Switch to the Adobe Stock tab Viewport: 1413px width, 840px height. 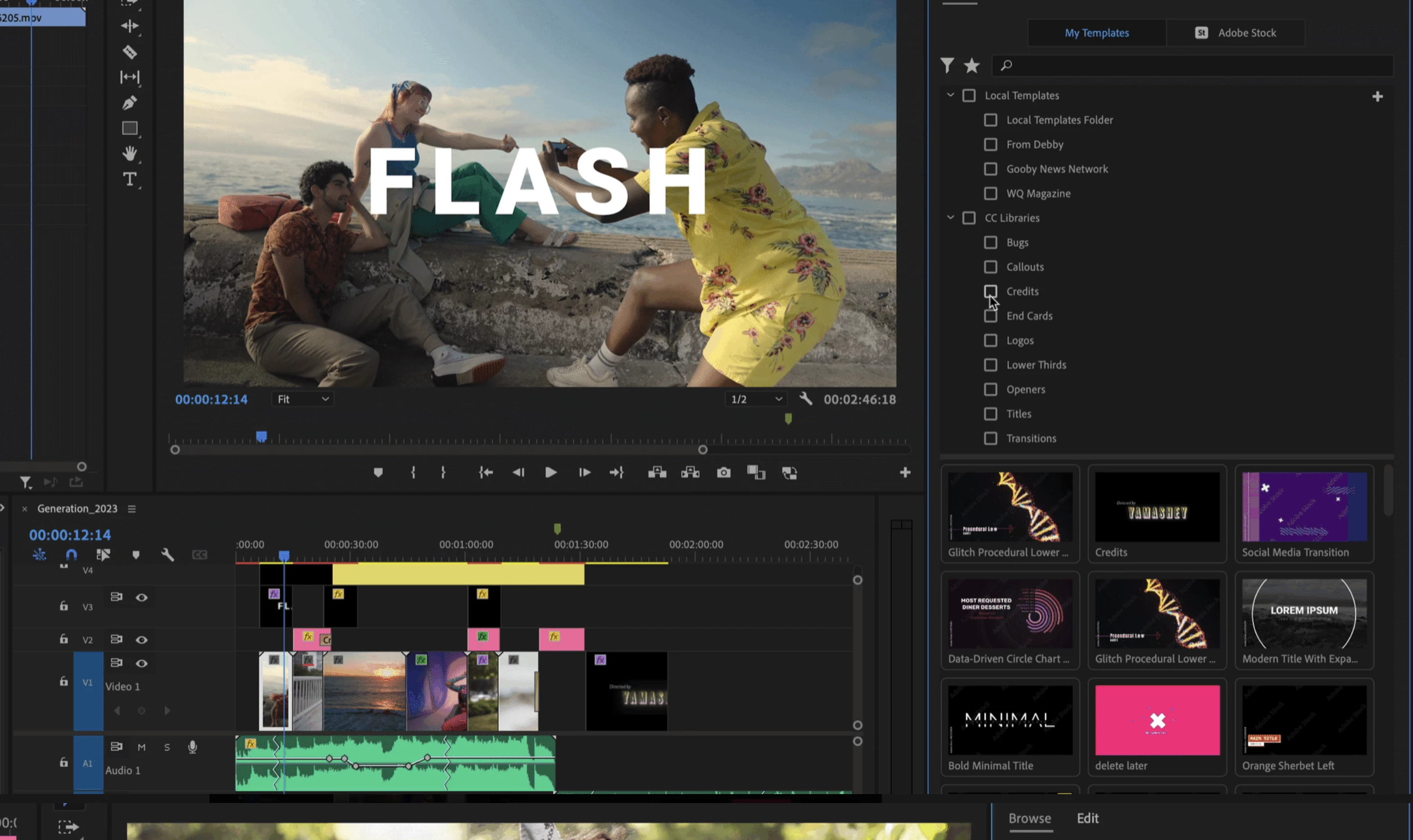coord(1235,33)
